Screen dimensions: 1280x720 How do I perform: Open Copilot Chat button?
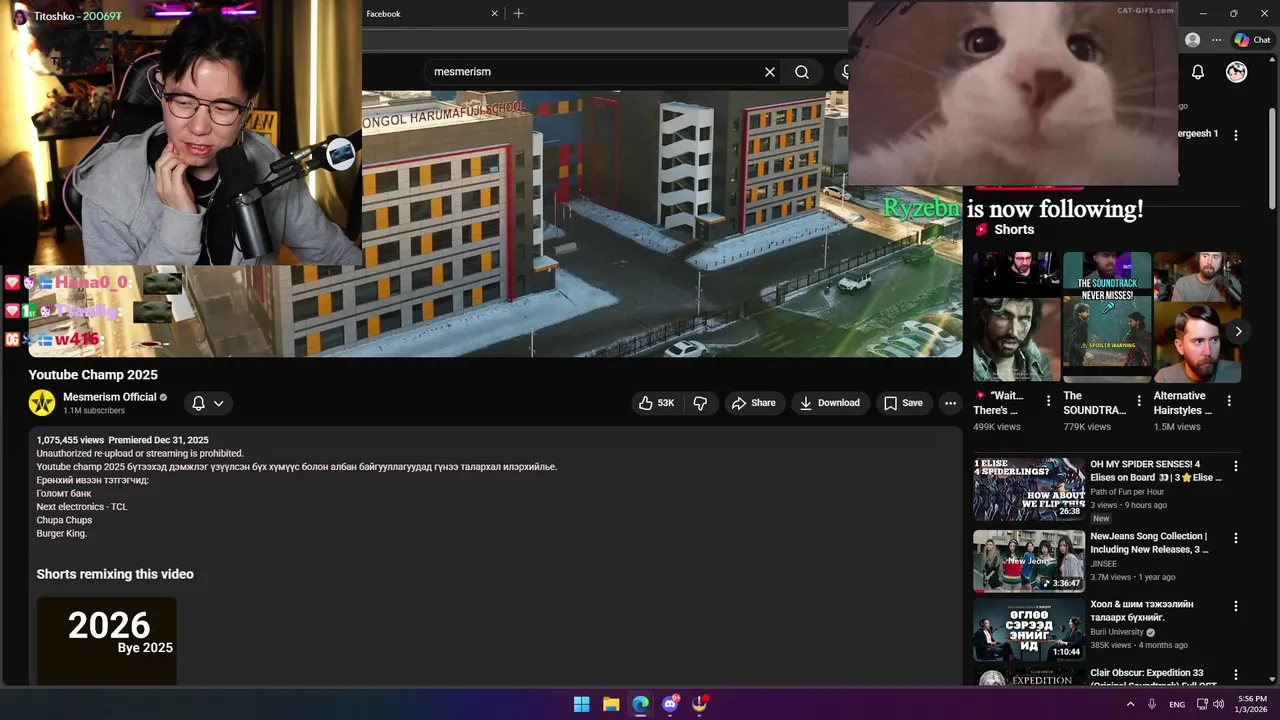pos(1252,40)
